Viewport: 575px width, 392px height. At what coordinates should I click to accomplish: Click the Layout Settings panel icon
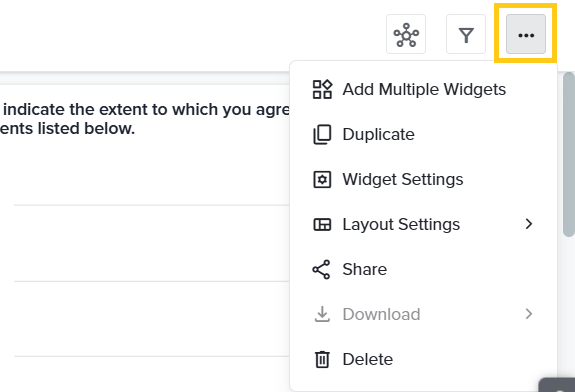click(322, 224)
